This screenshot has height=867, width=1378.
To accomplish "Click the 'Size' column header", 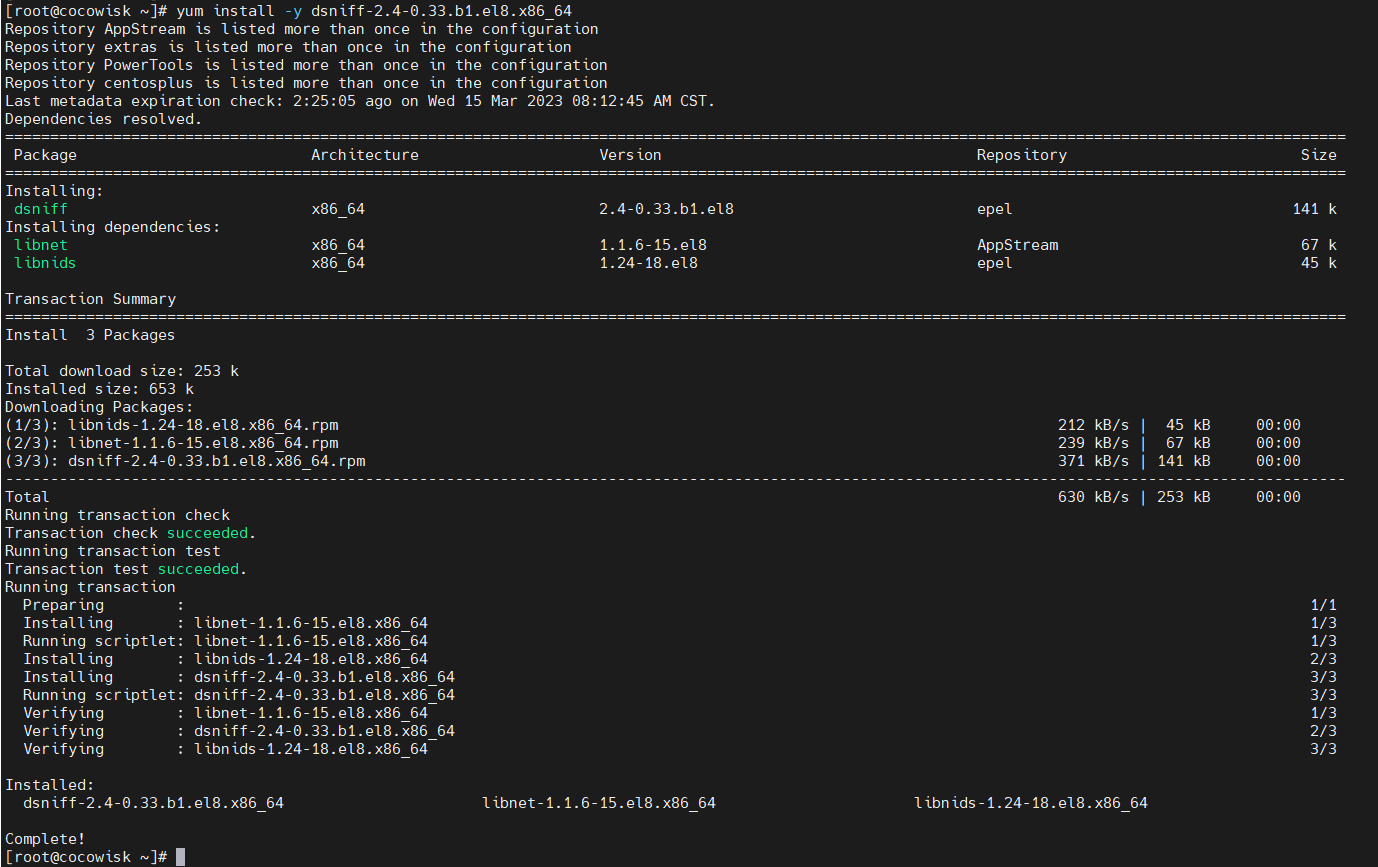I will pos(1319,155).
